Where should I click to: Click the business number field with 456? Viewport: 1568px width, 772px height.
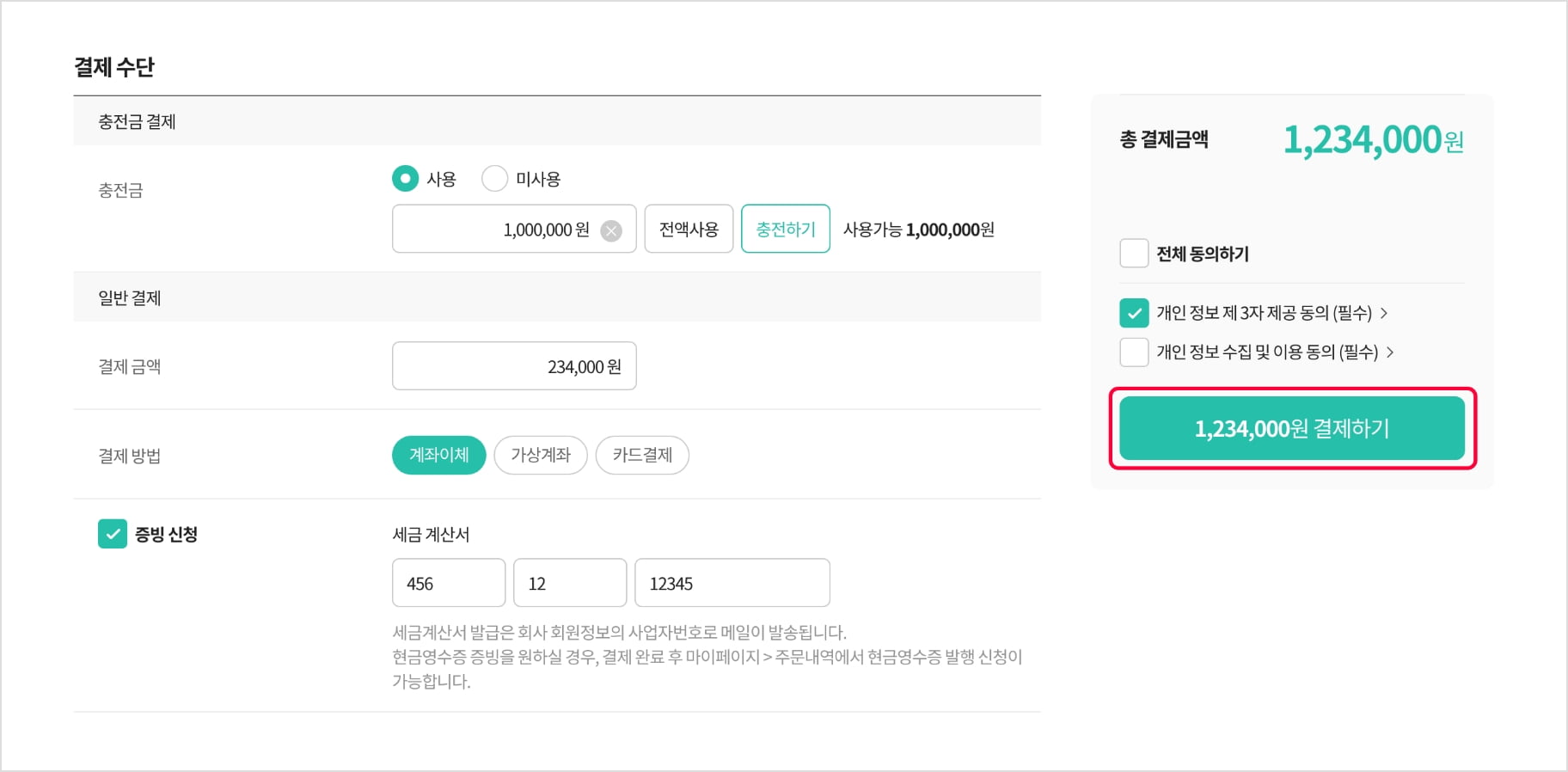(x=449, y=583)
